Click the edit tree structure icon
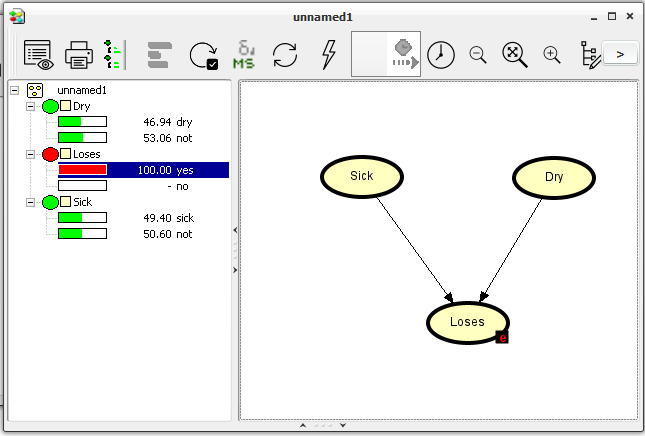The image size is (645, 436). point(590,55)
